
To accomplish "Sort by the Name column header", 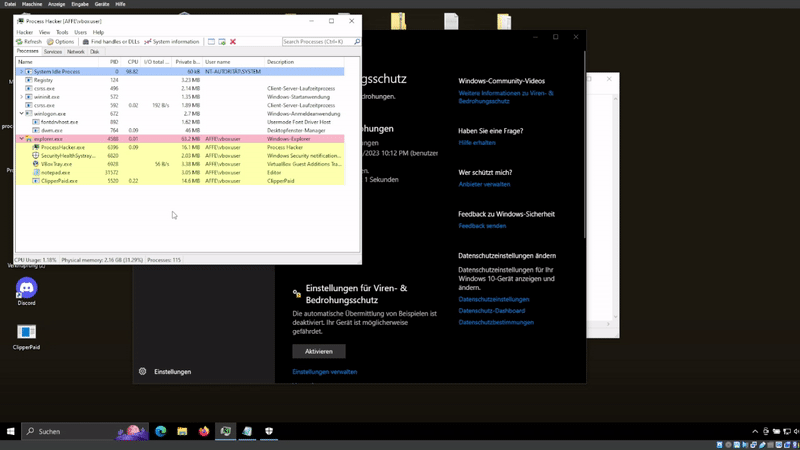I will click(x=57, y=62).
